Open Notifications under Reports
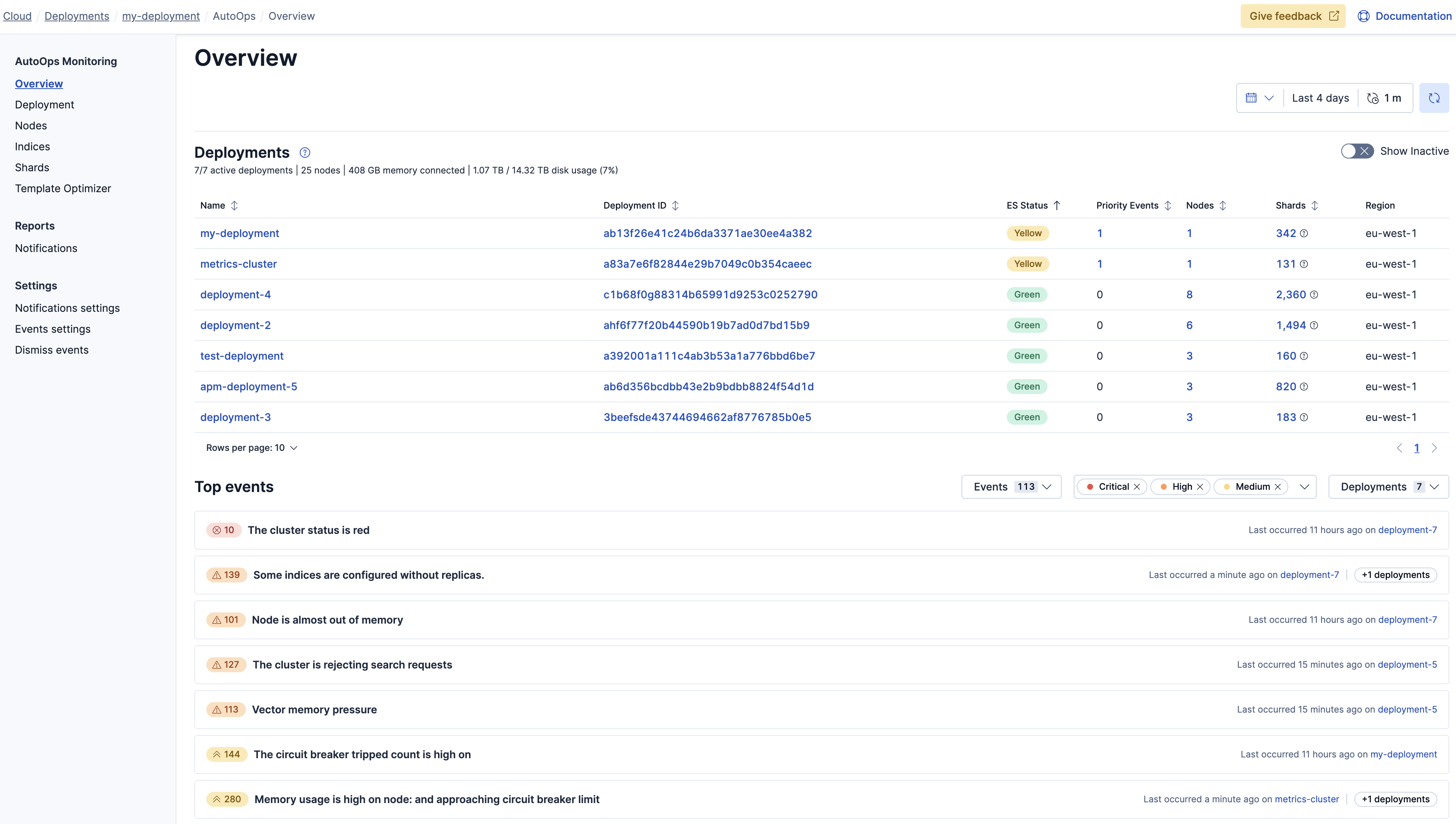Screen dimensions: 1456x824 coord(46,249)
